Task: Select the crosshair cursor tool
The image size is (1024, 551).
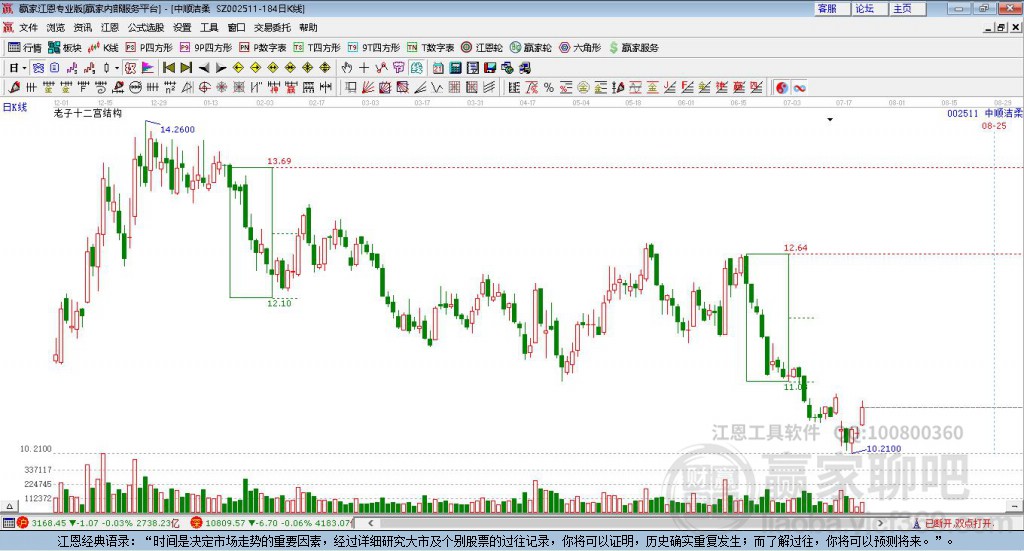Action: pos(364,68)
